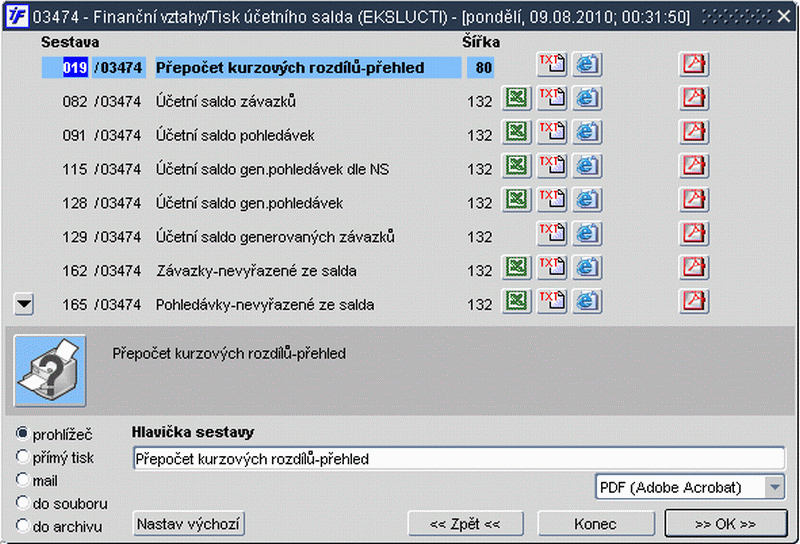The height and width of the screenshot is (544, 800).
Task: Export Pohledávky-nevyřazené ze salda to Excel
Action: click(517, 301)
